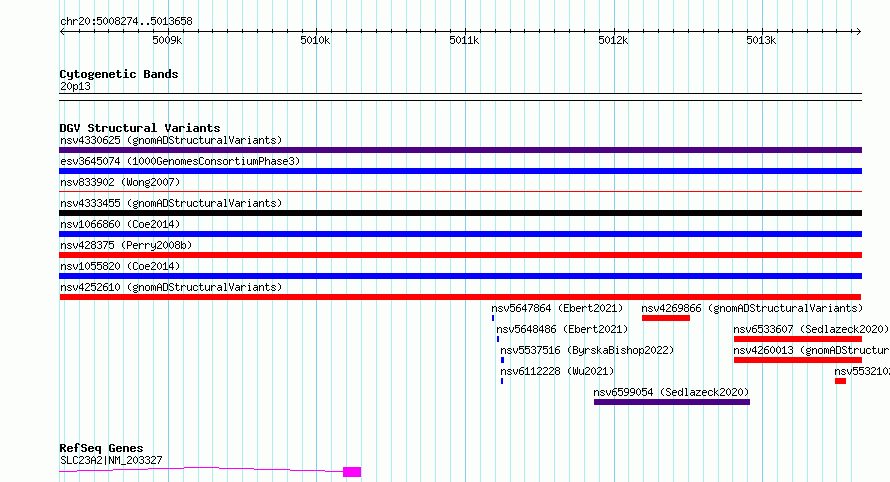Open nsv6533607 Sedlazeck2020 variant label

pyautogui.click(x=811, y=329)
